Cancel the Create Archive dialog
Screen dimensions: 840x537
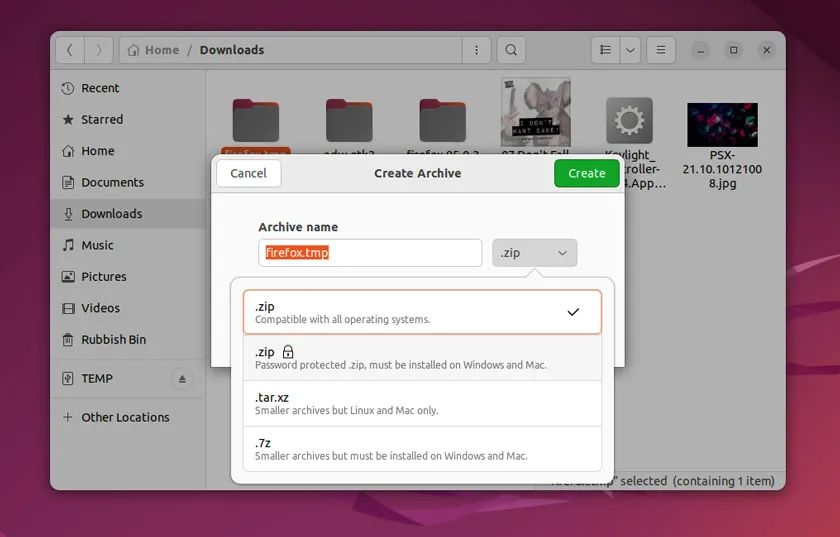tap(249, 174)
